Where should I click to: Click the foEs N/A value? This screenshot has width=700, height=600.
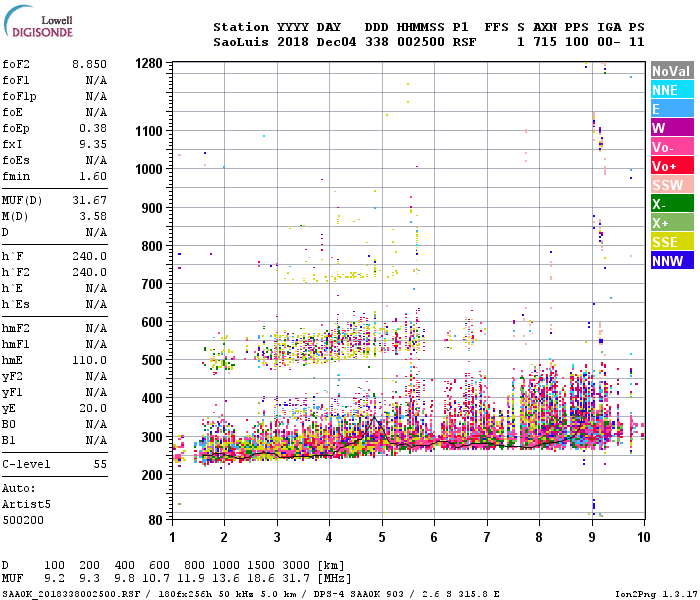pos(96,160)
